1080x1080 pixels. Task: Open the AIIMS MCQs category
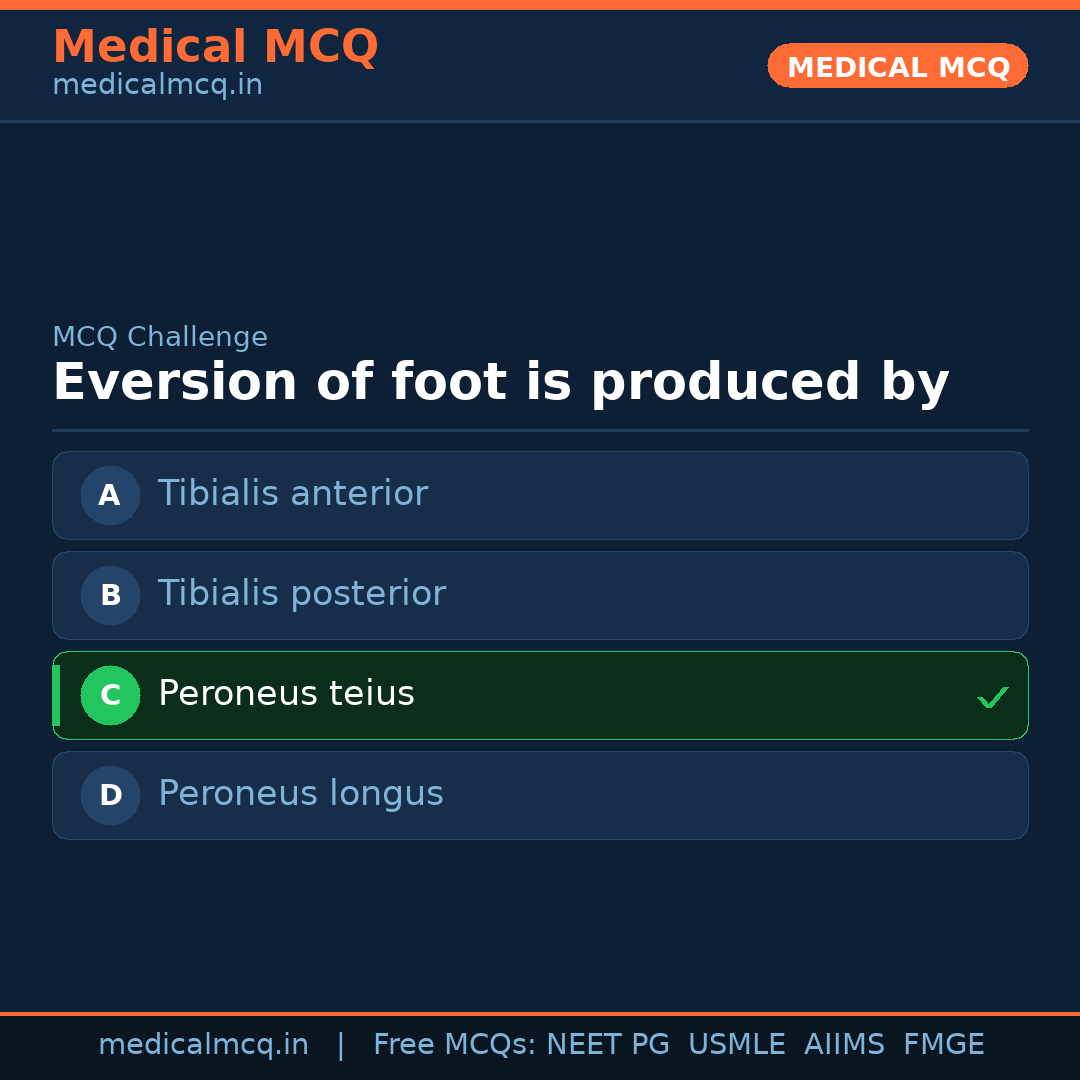point(845,1044)
